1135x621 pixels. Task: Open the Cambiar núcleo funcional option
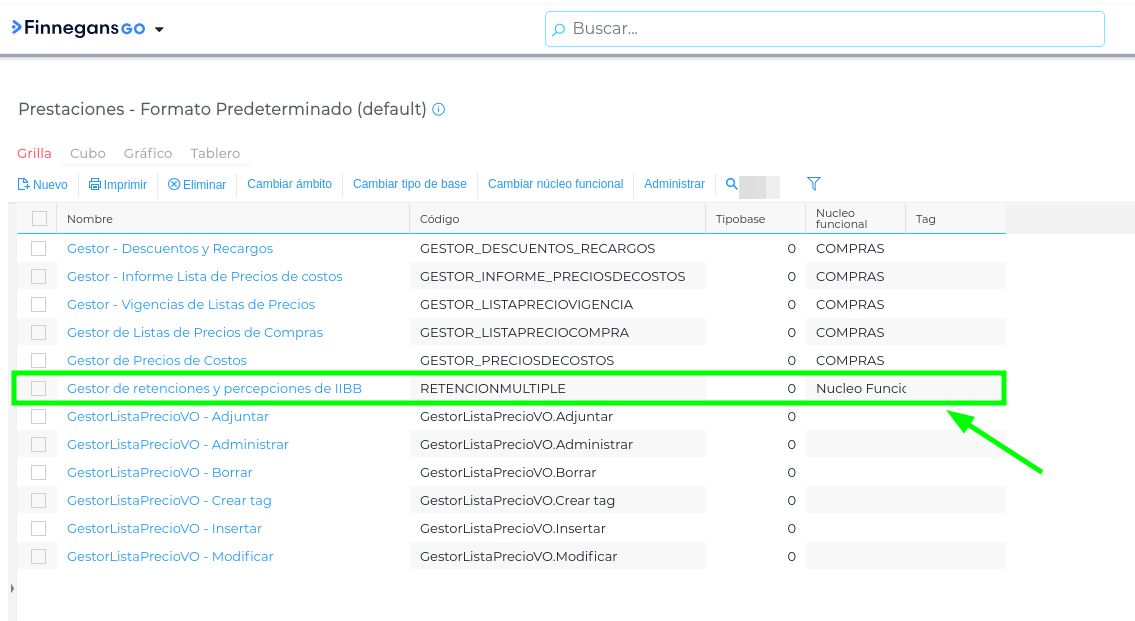click(x=555, y=184)
